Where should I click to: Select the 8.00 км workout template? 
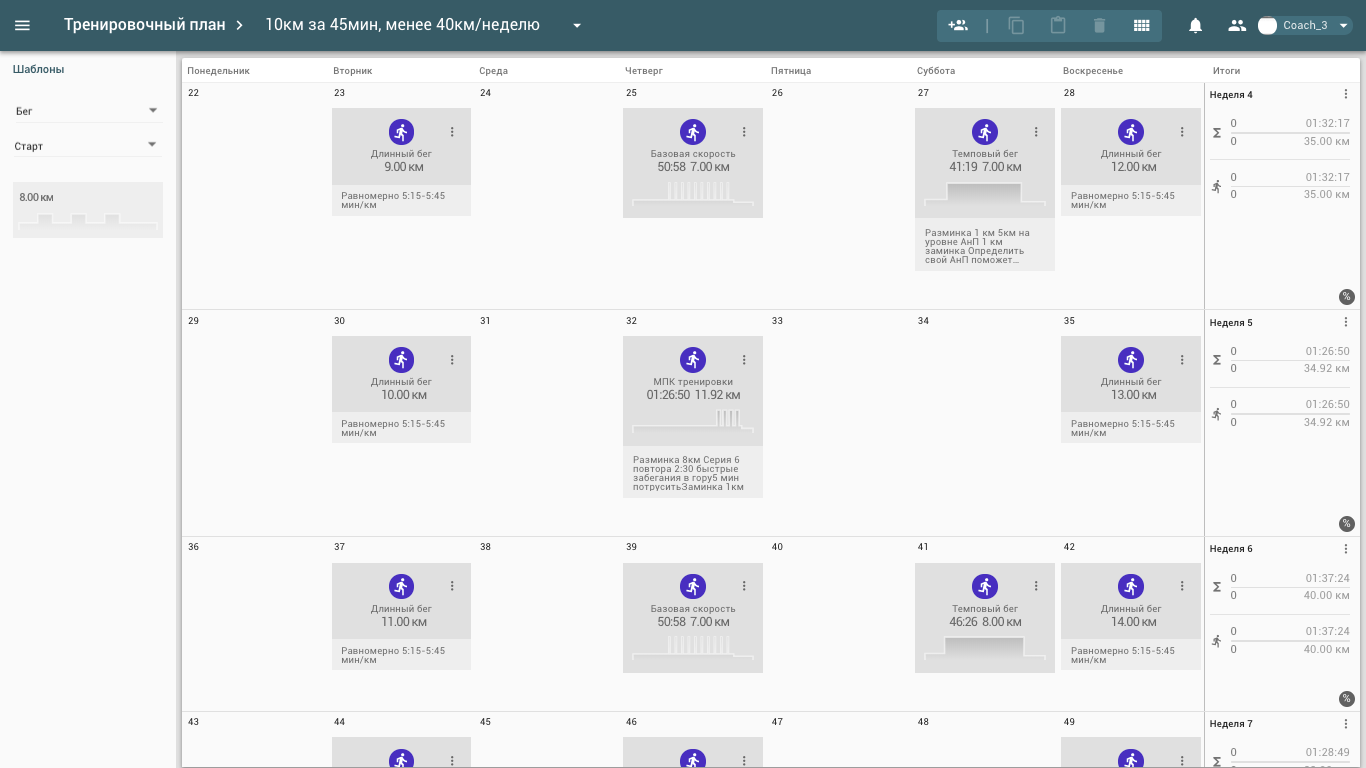(x=88, y=210)
